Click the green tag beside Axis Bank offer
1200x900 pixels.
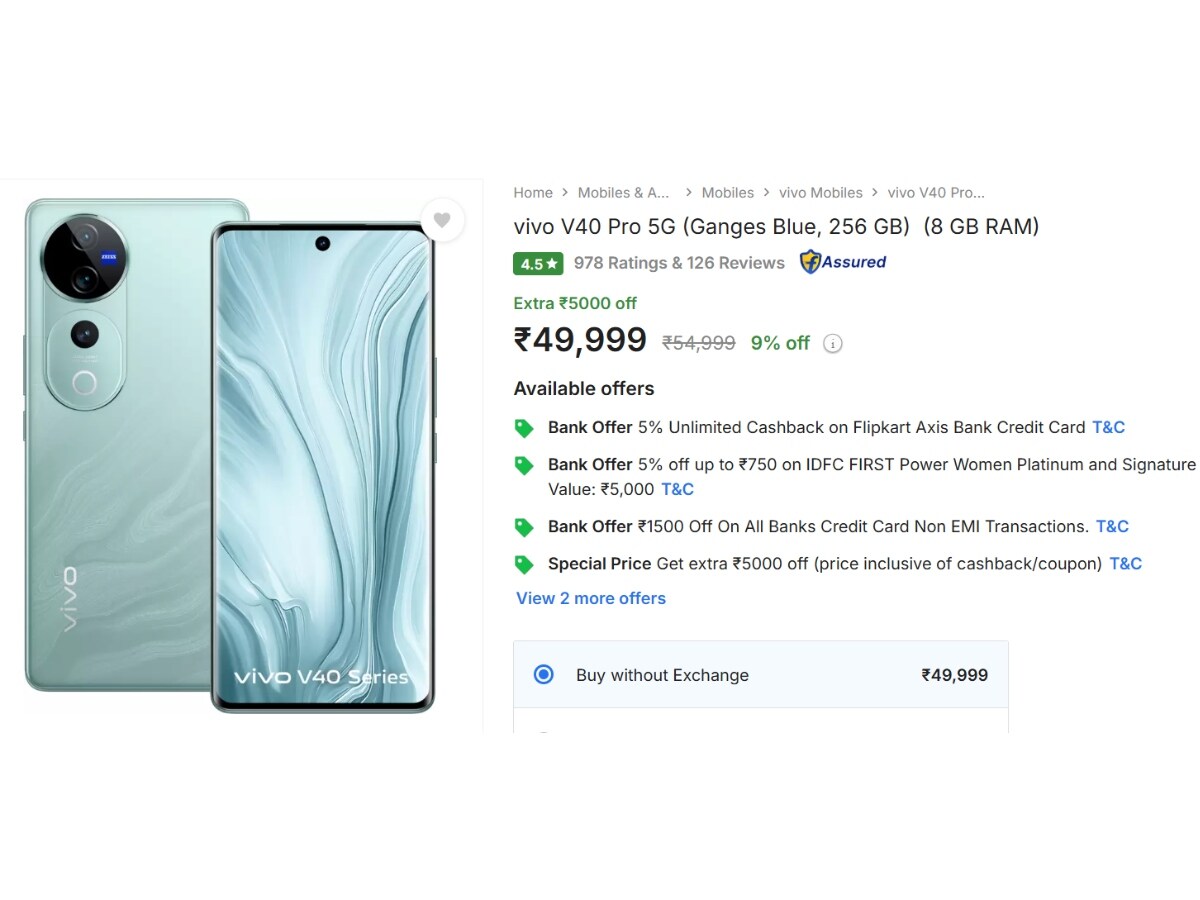pyautogui.click(x=524, y=428)
